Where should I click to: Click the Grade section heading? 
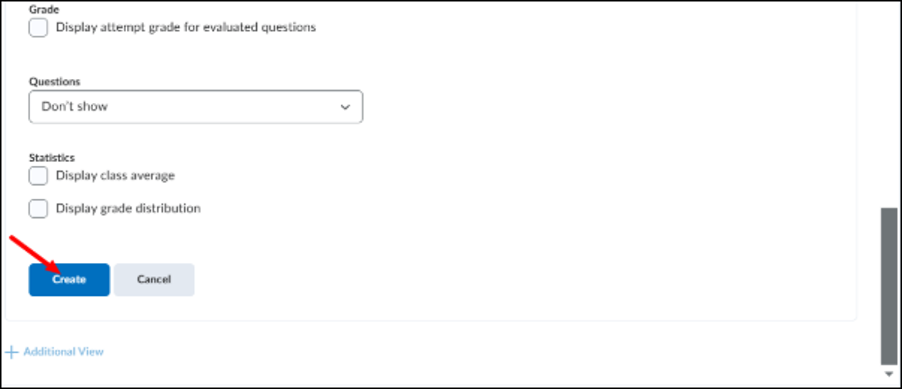pos(44,10)
